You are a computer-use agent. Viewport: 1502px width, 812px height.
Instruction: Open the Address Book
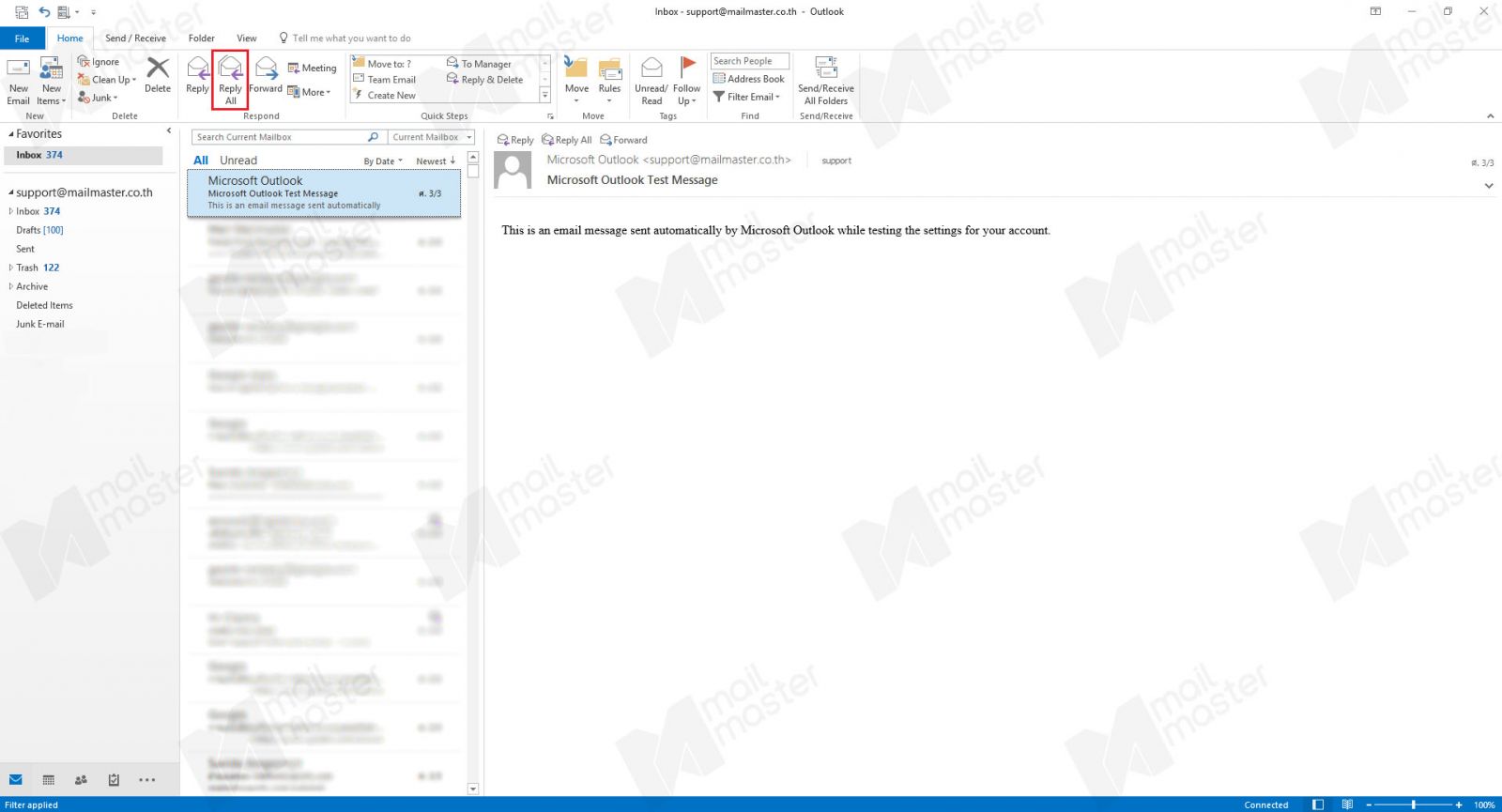748,79
